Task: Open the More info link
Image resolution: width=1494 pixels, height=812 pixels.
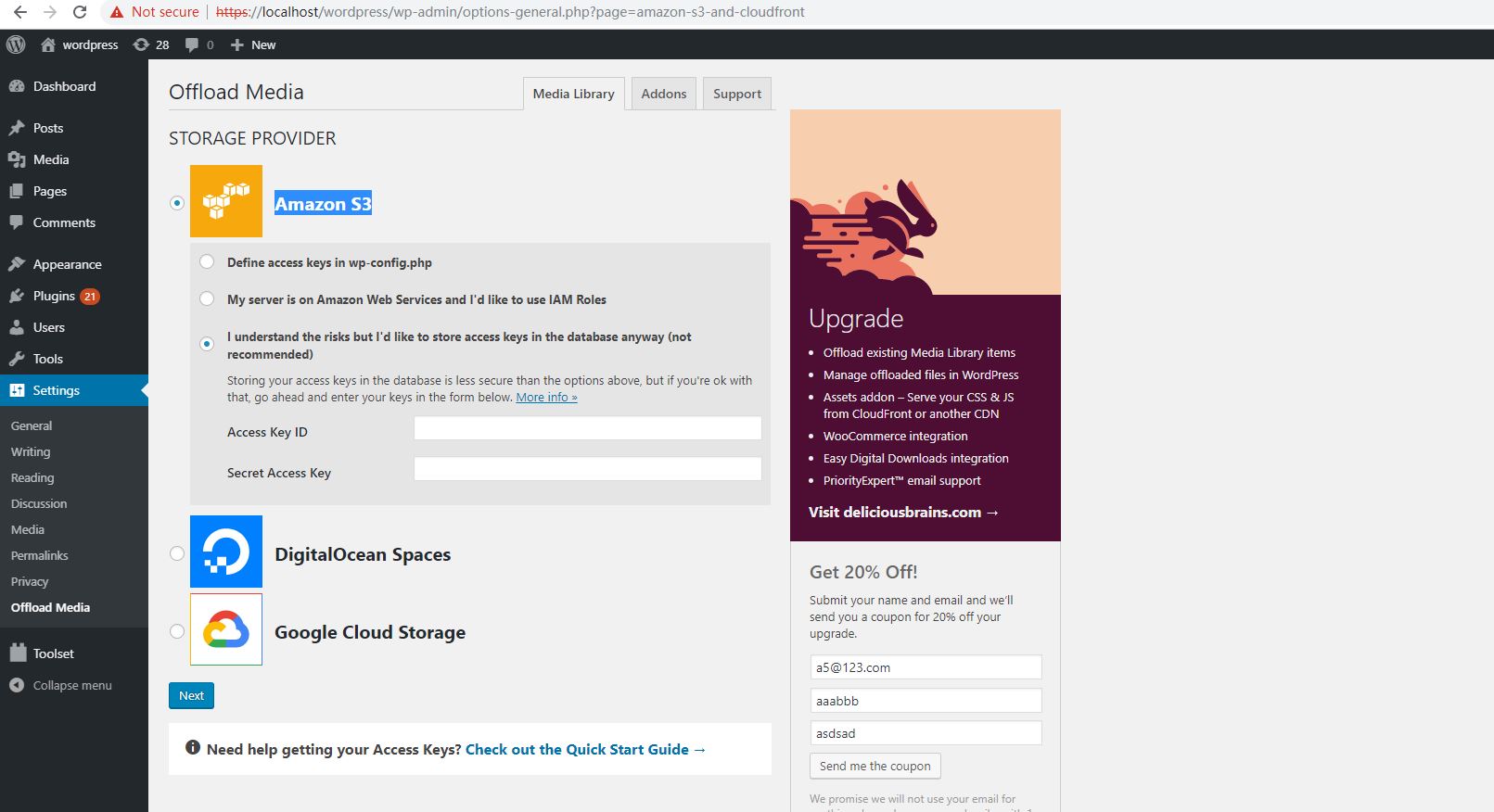Action: click(547, 397)
